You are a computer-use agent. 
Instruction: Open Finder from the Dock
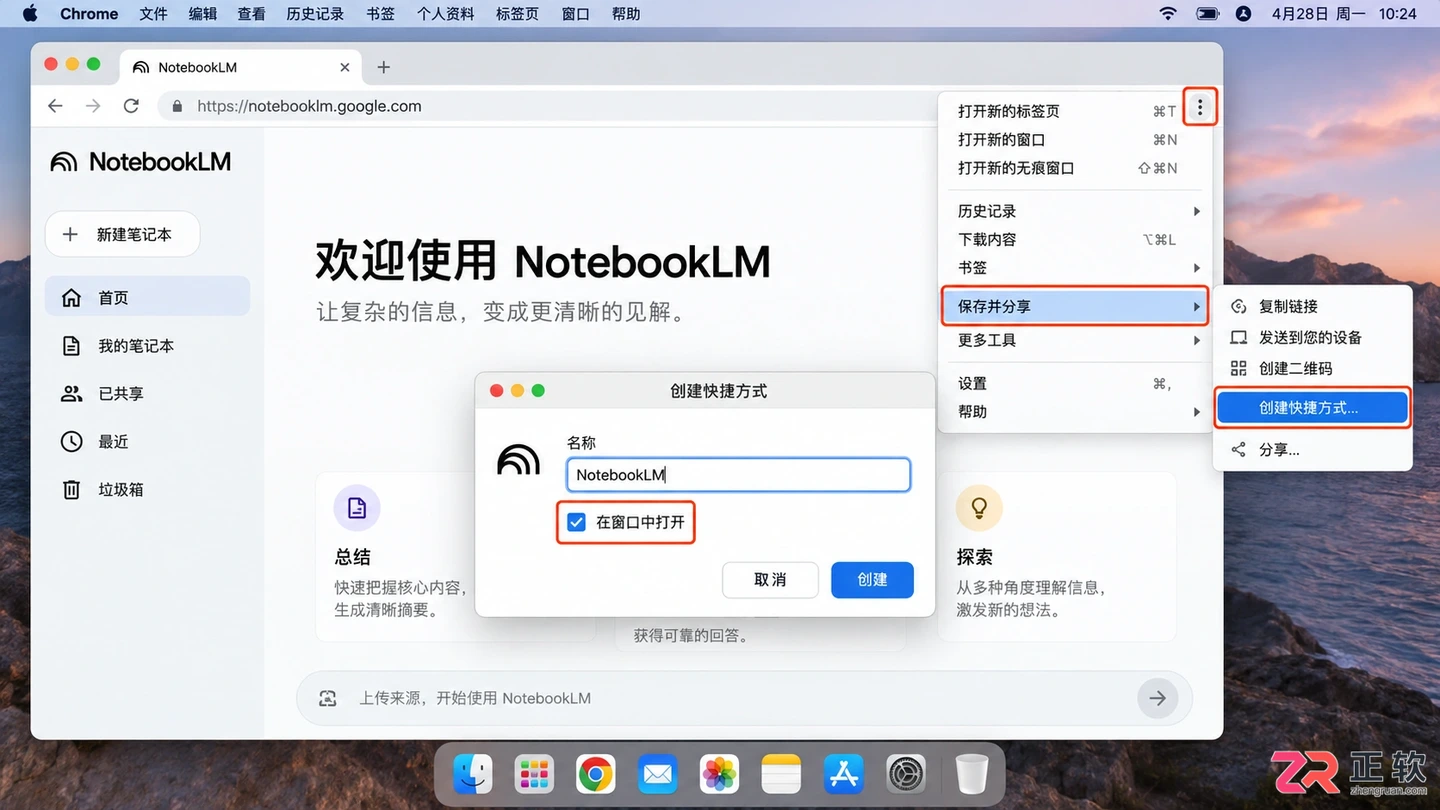pyautogui.click(x=473, y=774)
